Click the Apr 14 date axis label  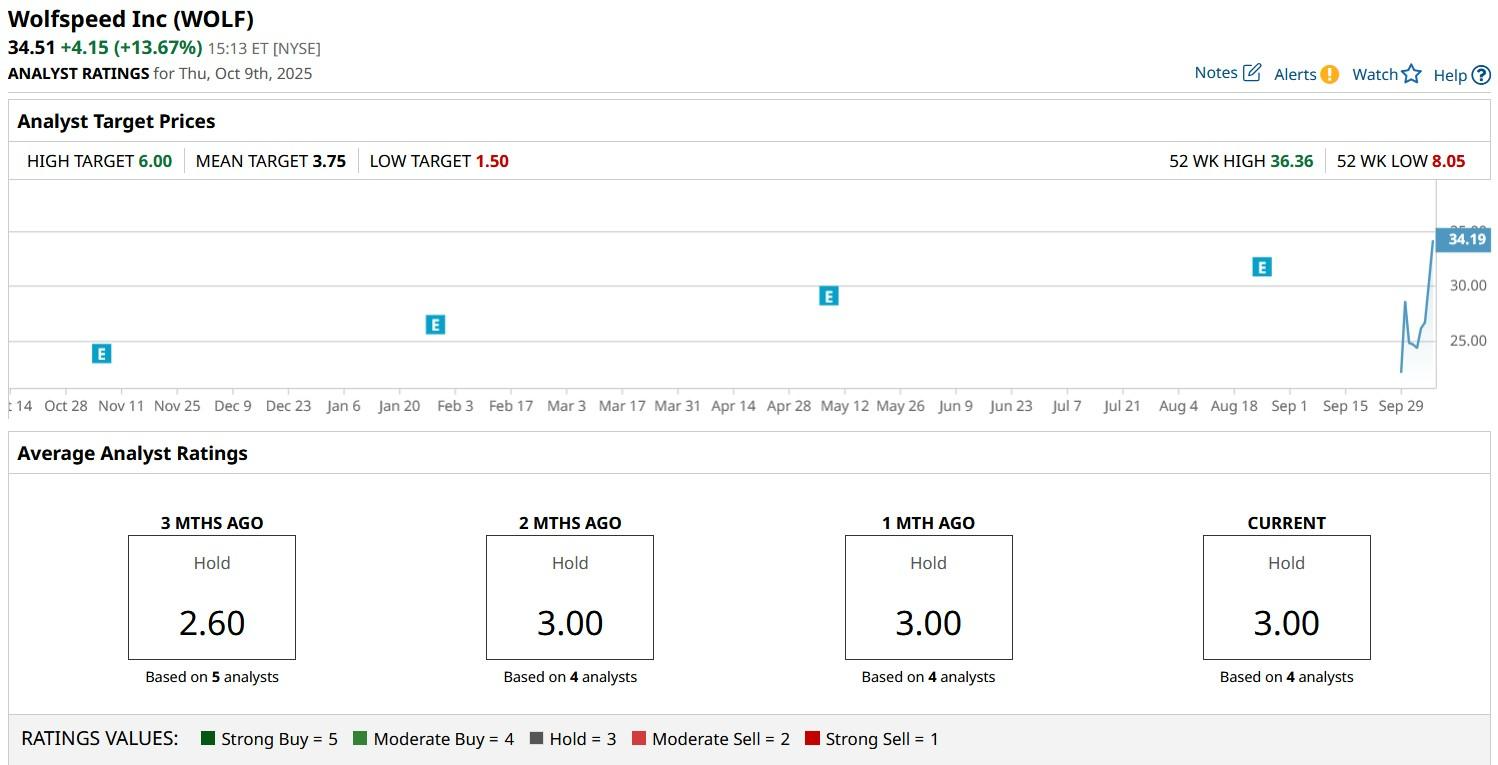pyautogui.click(x=733, y=406)
